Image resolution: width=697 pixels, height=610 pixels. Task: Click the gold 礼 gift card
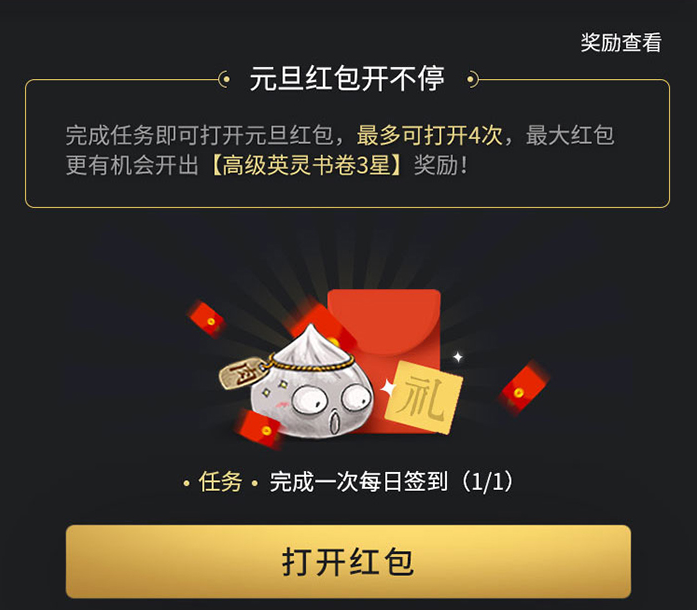click(x=423, y=397)
